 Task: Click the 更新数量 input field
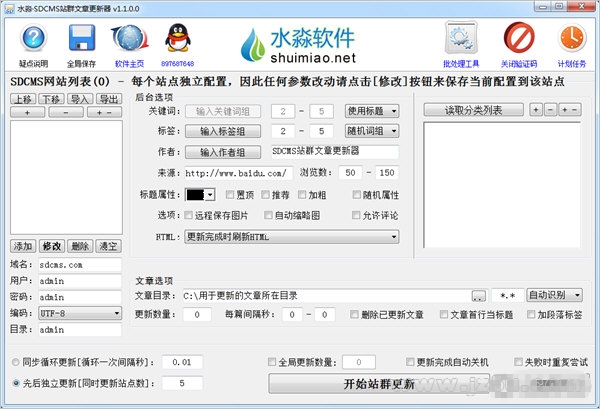[x=197, y=314]
